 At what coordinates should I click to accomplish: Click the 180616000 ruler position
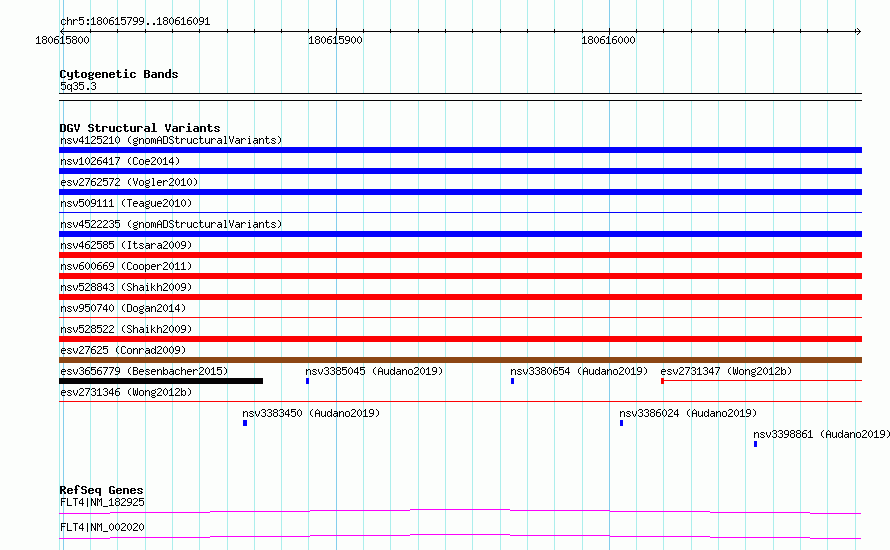coord(608,40)
